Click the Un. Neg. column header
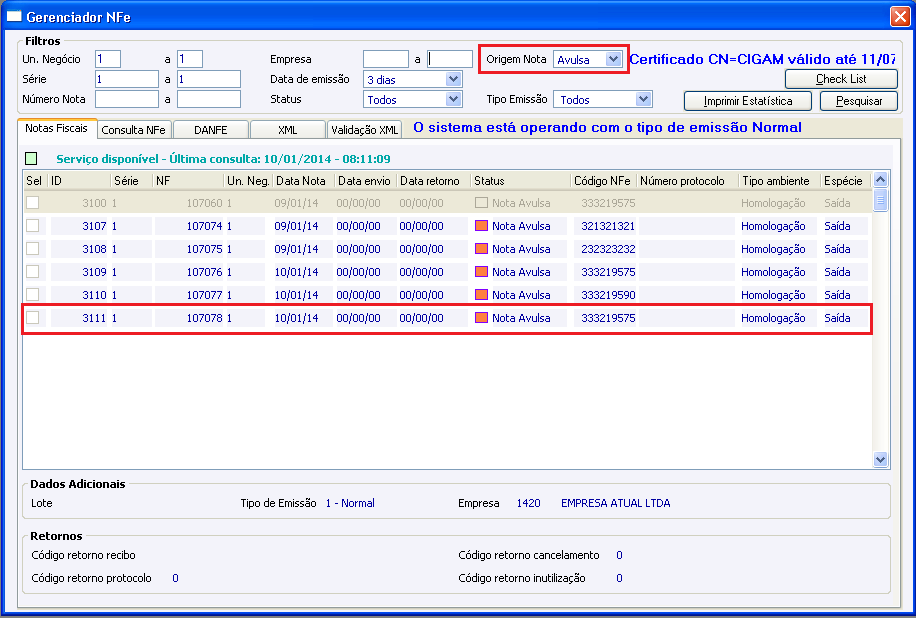This screenshot has width=916, height=618. coord(248,180)
